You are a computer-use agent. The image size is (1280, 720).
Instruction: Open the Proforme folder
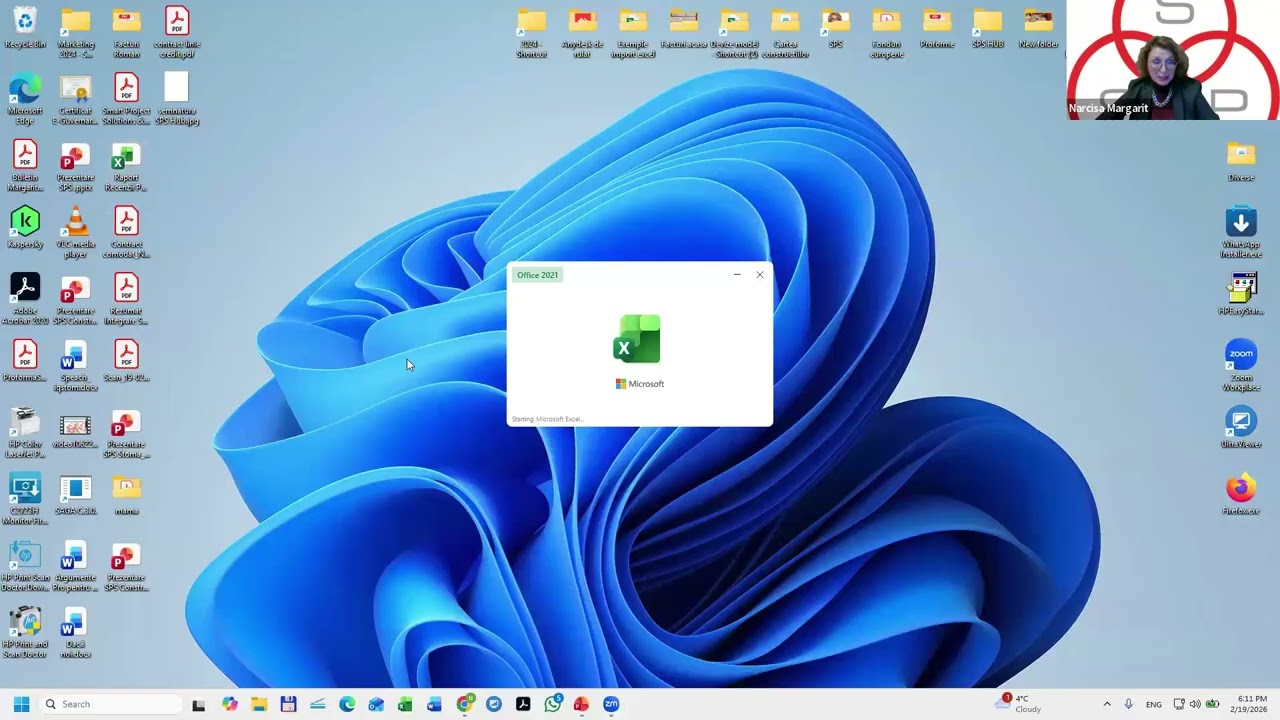coord(937,28)
